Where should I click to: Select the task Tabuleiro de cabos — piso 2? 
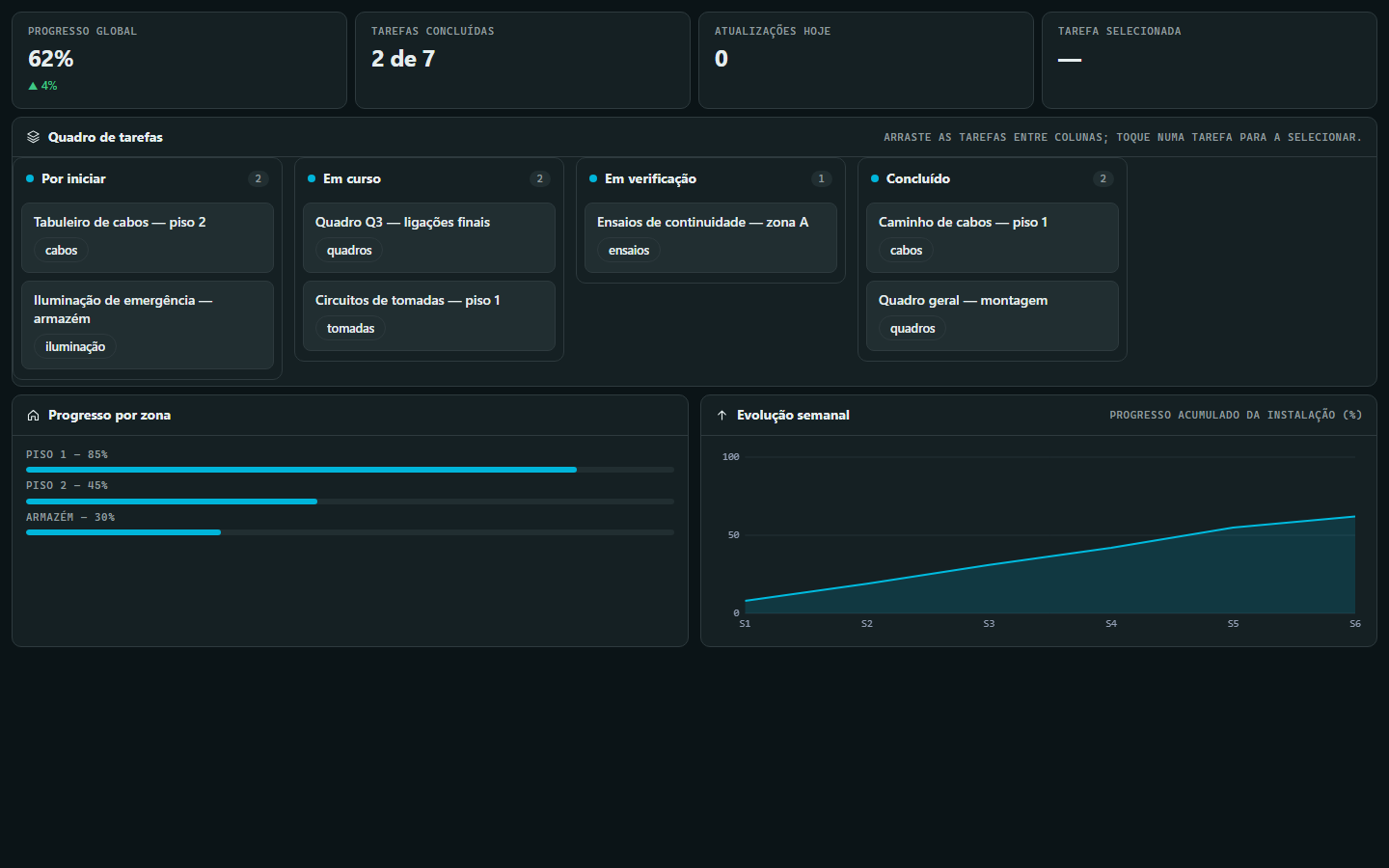[x=148, y=237]
